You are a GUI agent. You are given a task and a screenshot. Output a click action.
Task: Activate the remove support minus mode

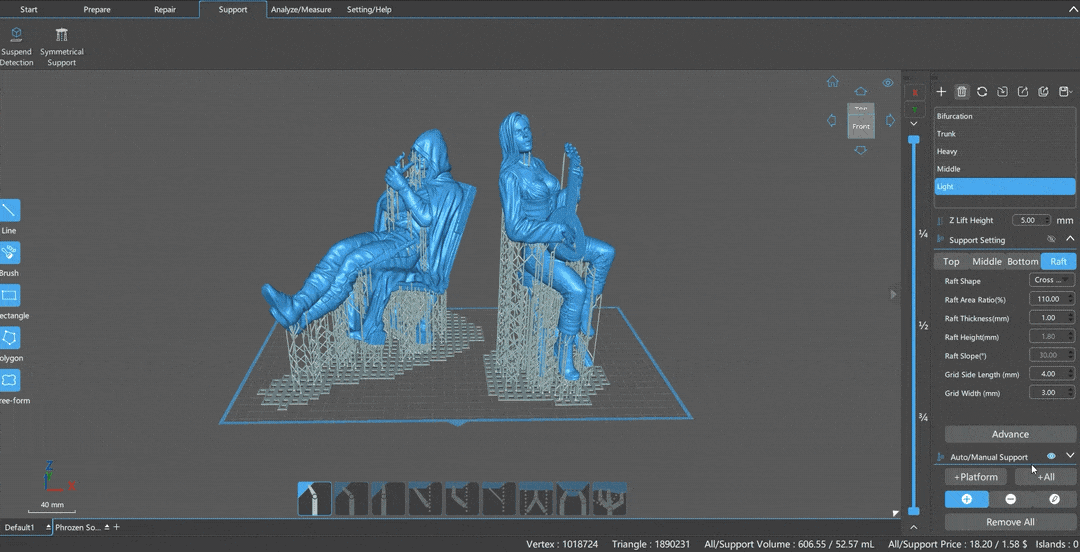click(1010, 499)
